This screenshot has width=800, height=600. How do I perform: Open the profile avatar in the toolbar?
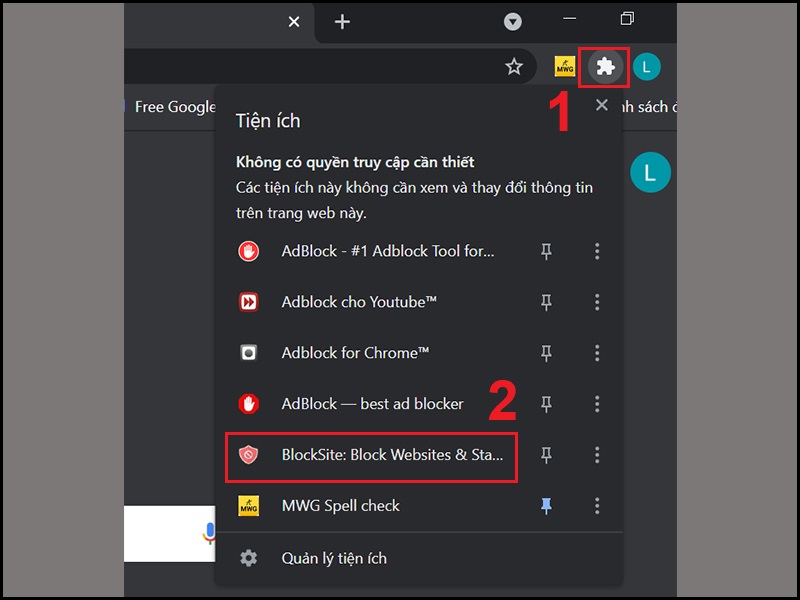point(647,67)
